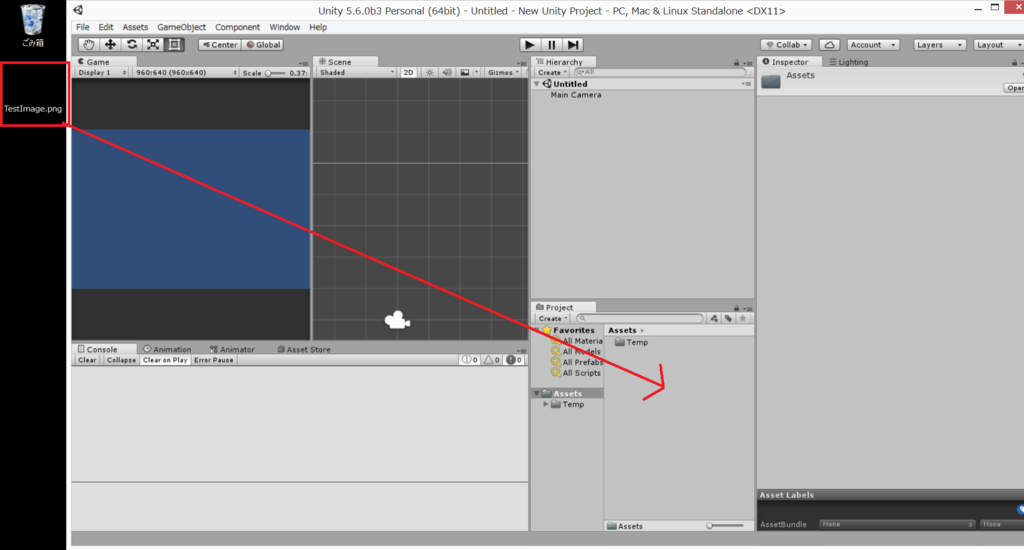Image resolution: width=1024 pixels, height=550 pixels.
Task: Open the Component menu
Action: [238, 27]
